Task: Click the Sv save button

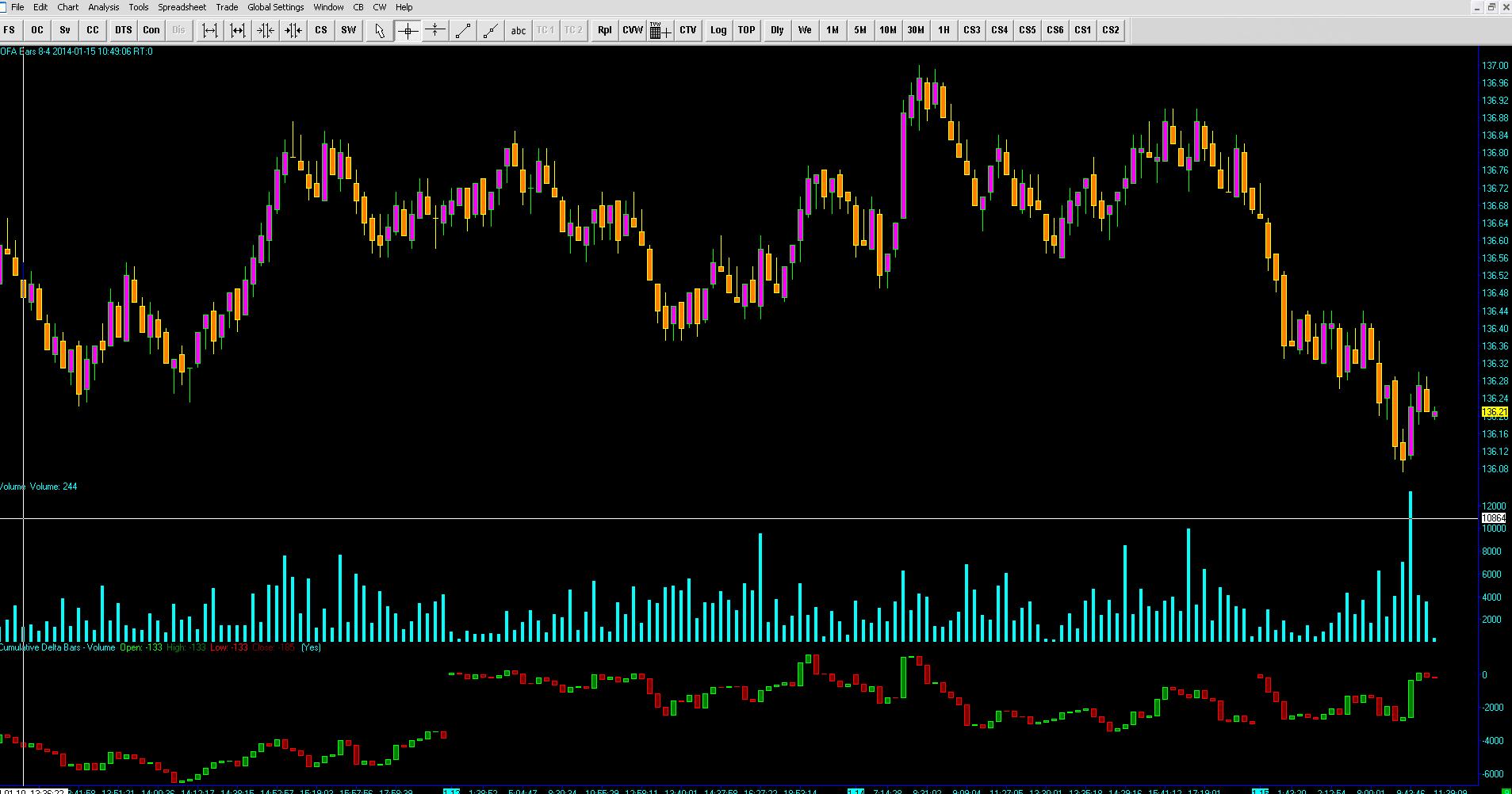Action: click(x=65, y=30)
